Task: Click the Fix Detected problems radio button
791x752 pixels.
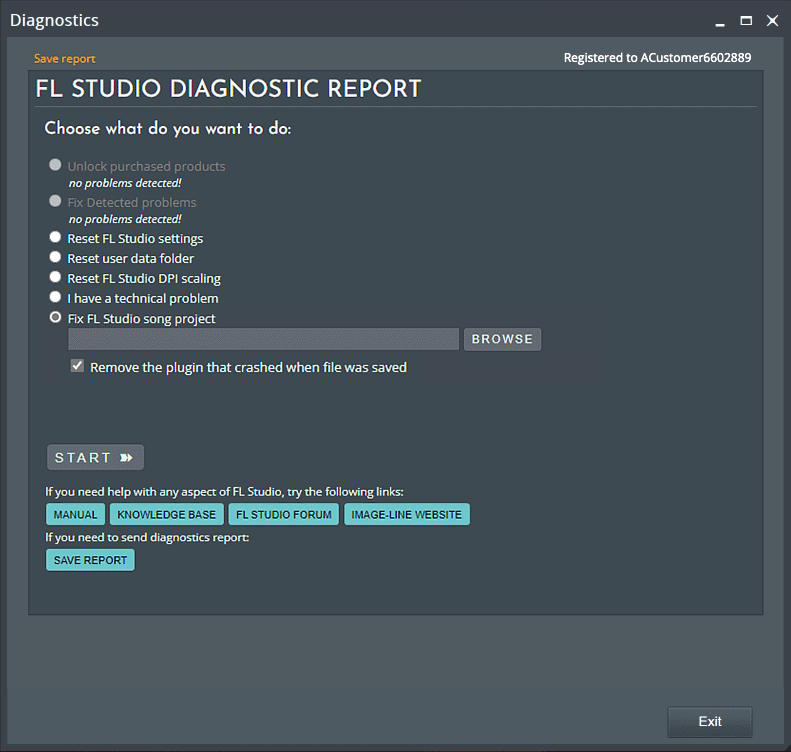Action: point(56,201)
